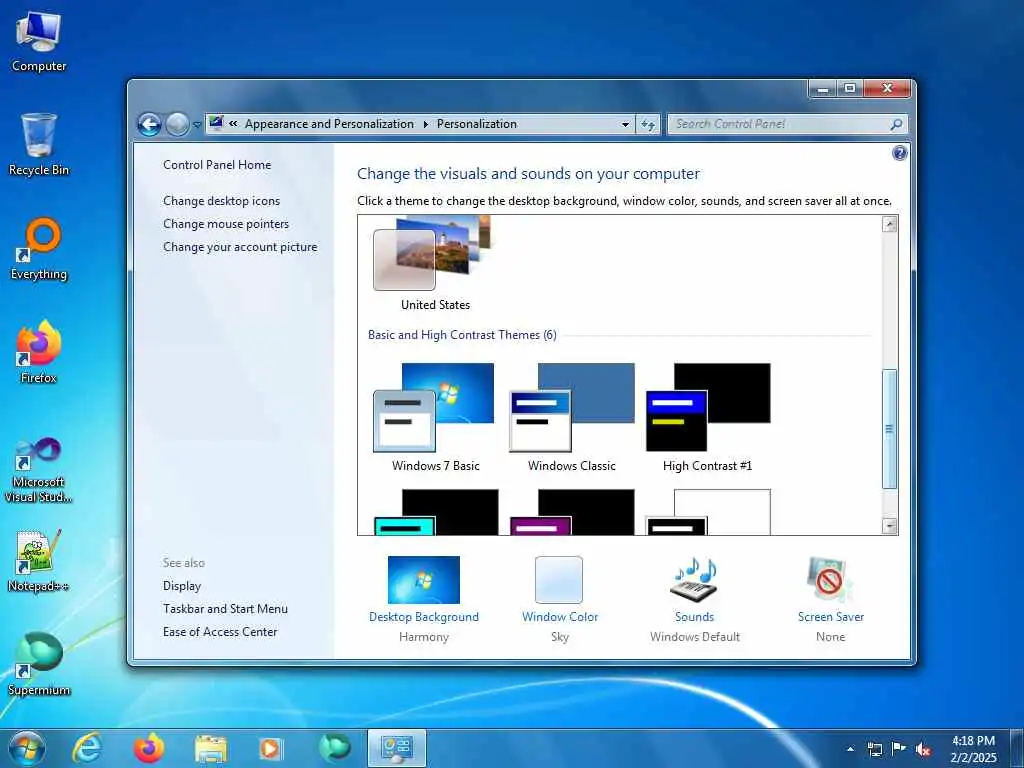The height and width of the screenshot is (768, 1024).
Task: Select the Microsoft Visual Studio desktop shortcut
Action: click(39, 470)
